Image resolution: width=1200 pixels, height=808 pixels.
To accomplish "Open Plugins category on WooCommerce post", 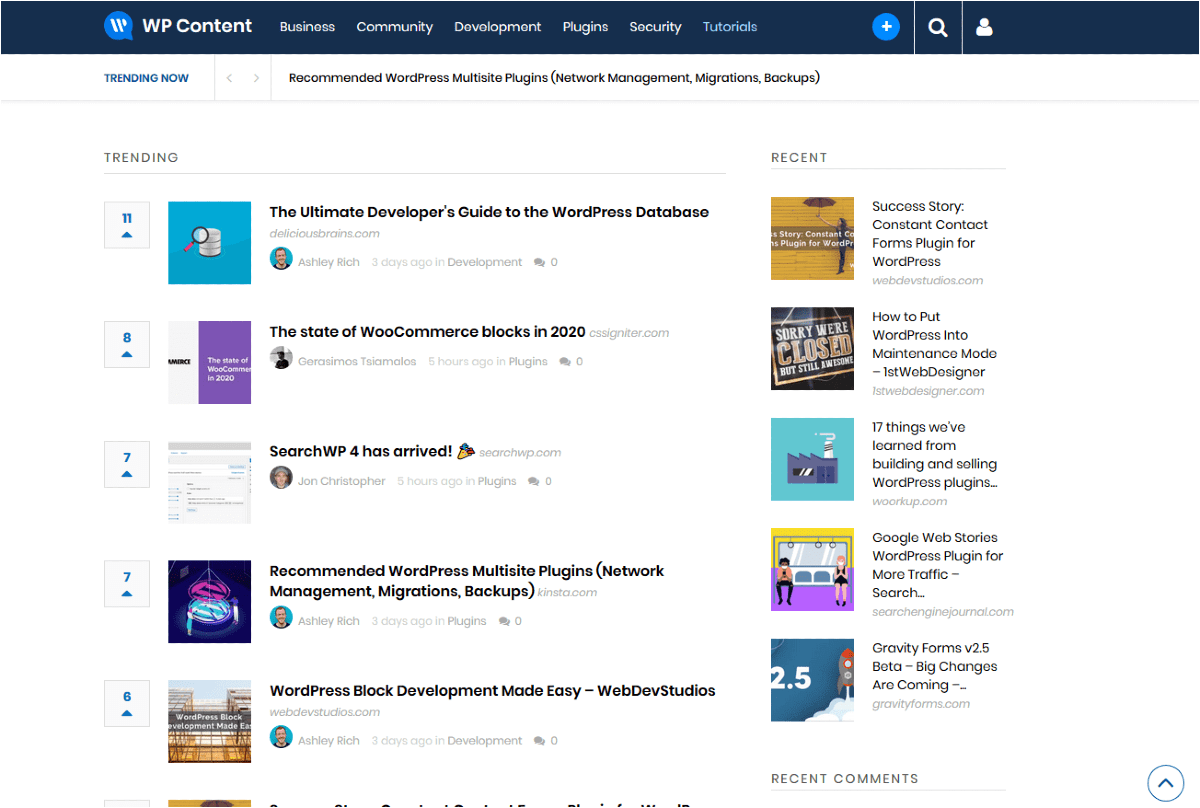I will click(x=528, y=362).
